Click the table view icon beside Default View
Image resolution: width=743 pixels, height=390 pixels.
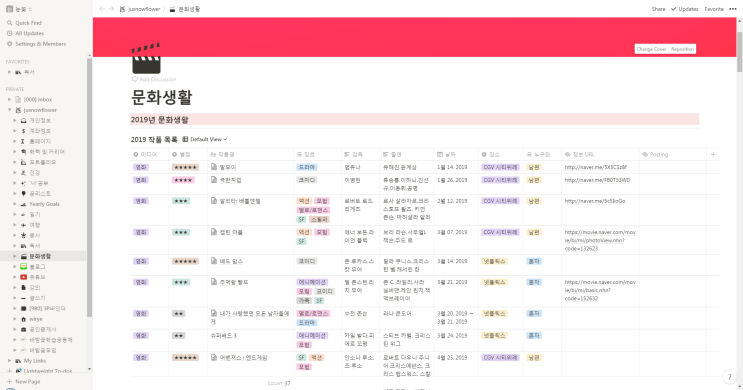185,139
